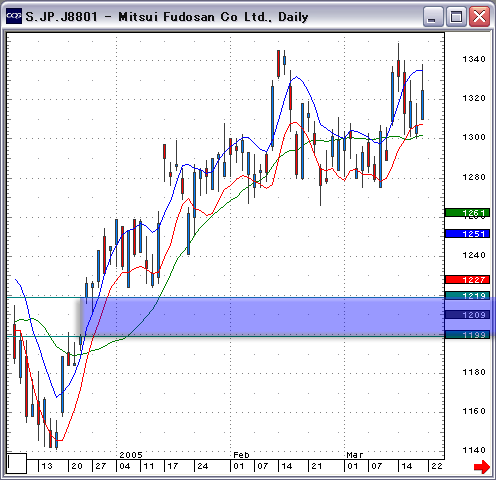
Task: Click the 'Feb' month label on time axis
Action: pyautogui.click(x=241, y=455)
